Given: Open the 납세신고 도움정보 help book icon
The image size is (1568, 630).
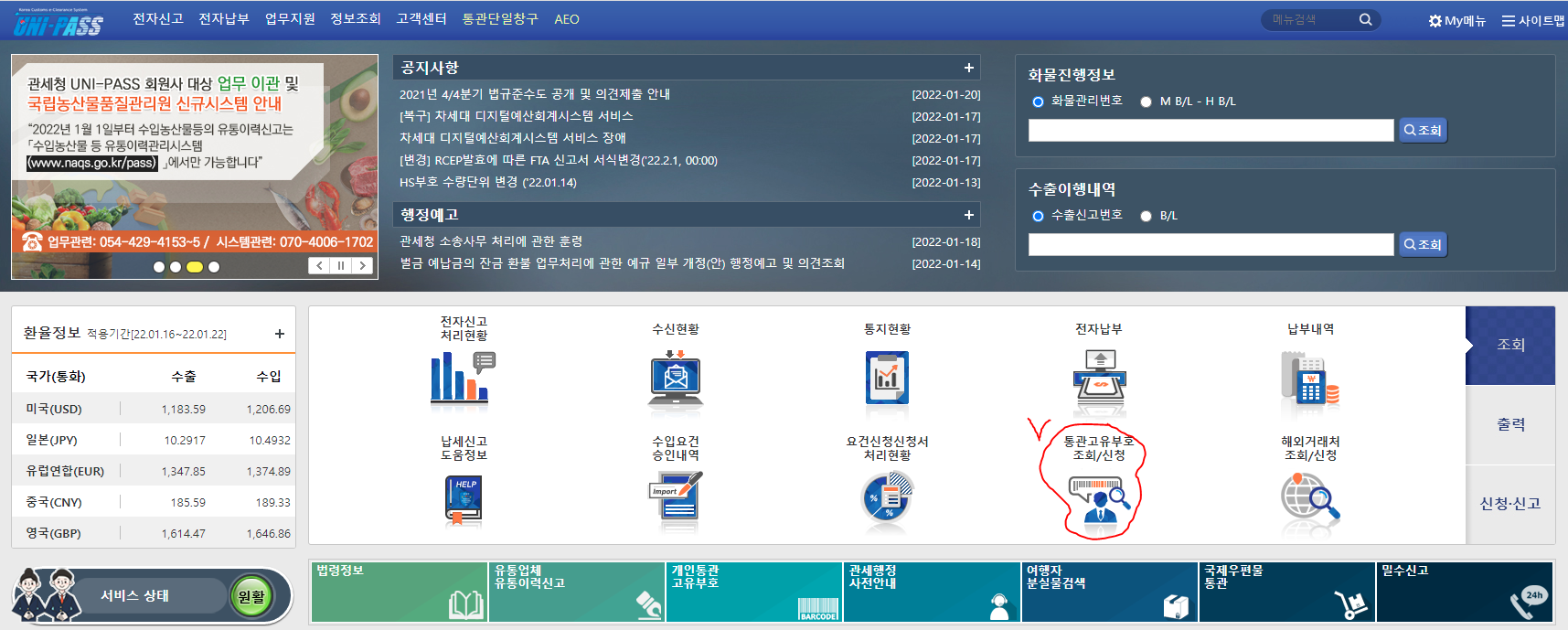Looking at the screenshot, I should pos(464,500).
